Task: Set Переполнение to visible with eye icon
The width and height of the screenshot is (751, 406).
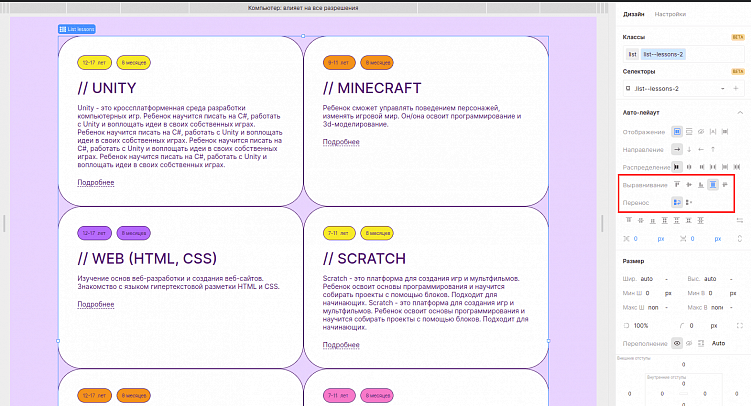Action: pyautogui.click(x=677, y=343)
